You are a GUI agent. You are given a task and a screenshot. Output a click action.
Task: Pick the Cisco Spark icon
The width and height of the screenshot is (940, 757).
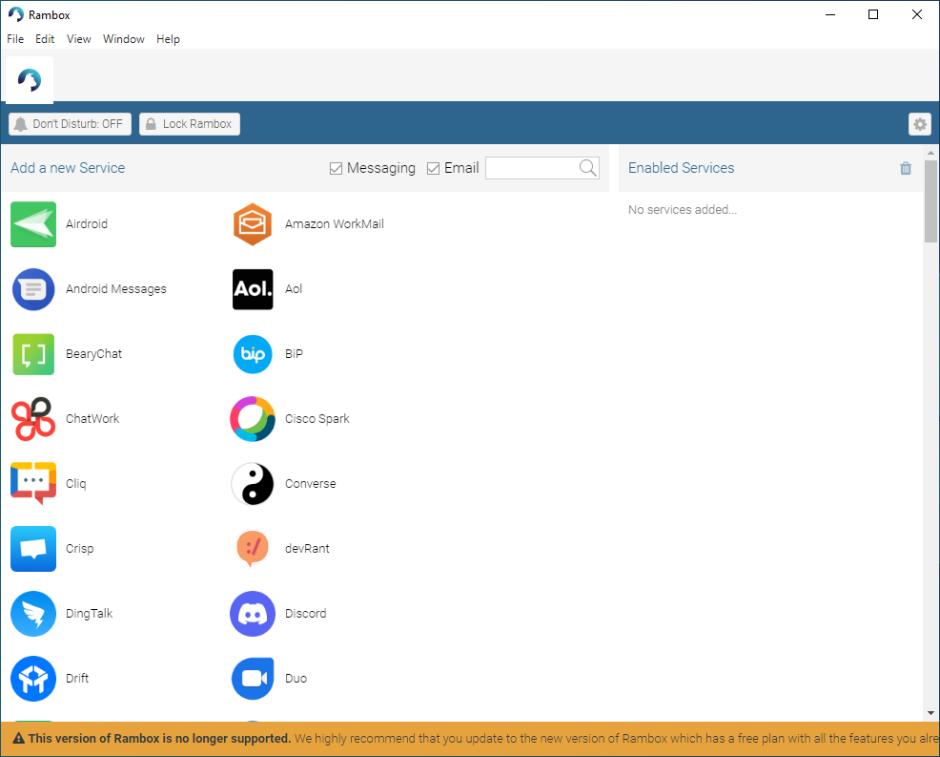click(x=252, y=419)
